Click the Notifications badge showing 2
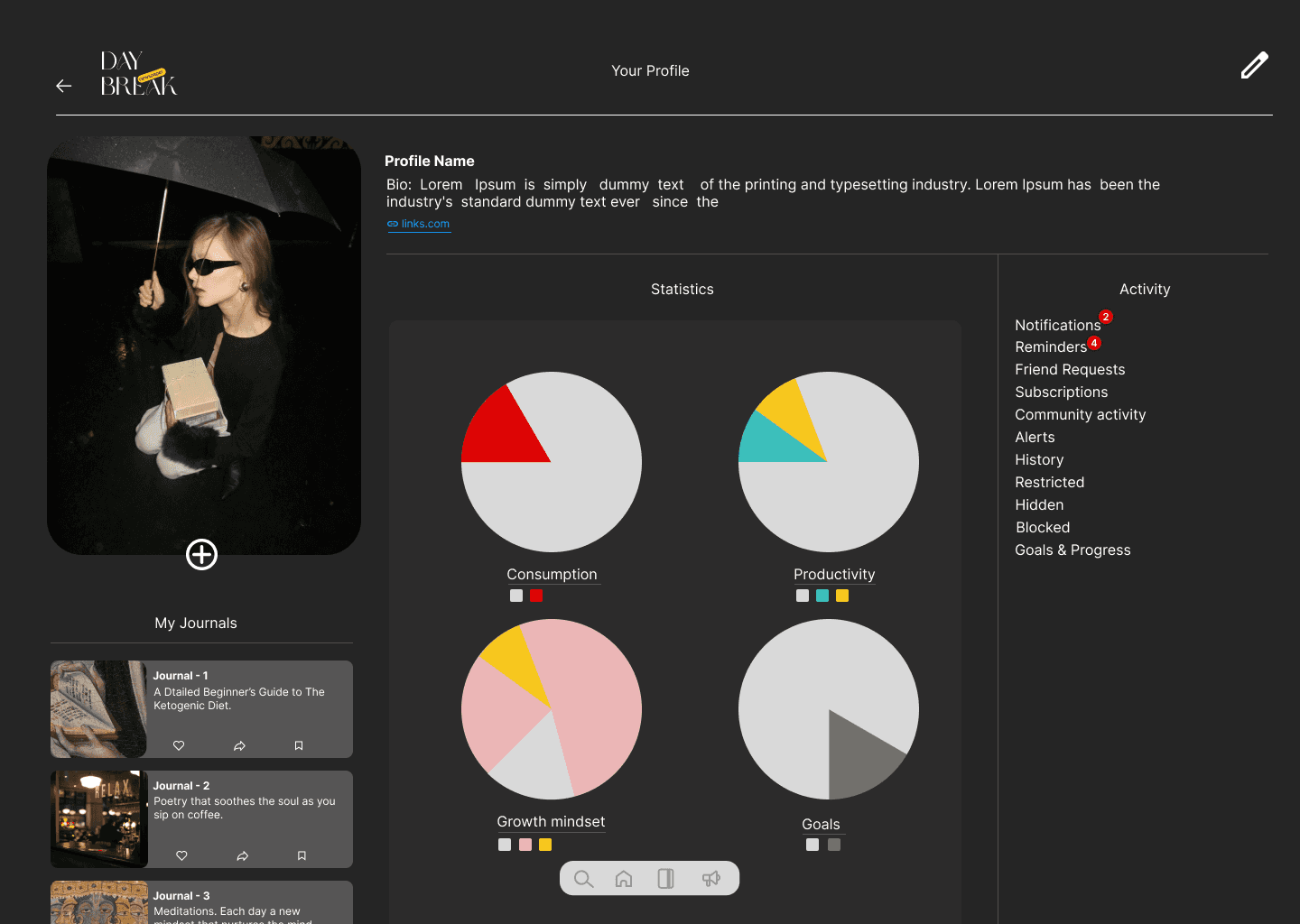 click(1106, 317)
